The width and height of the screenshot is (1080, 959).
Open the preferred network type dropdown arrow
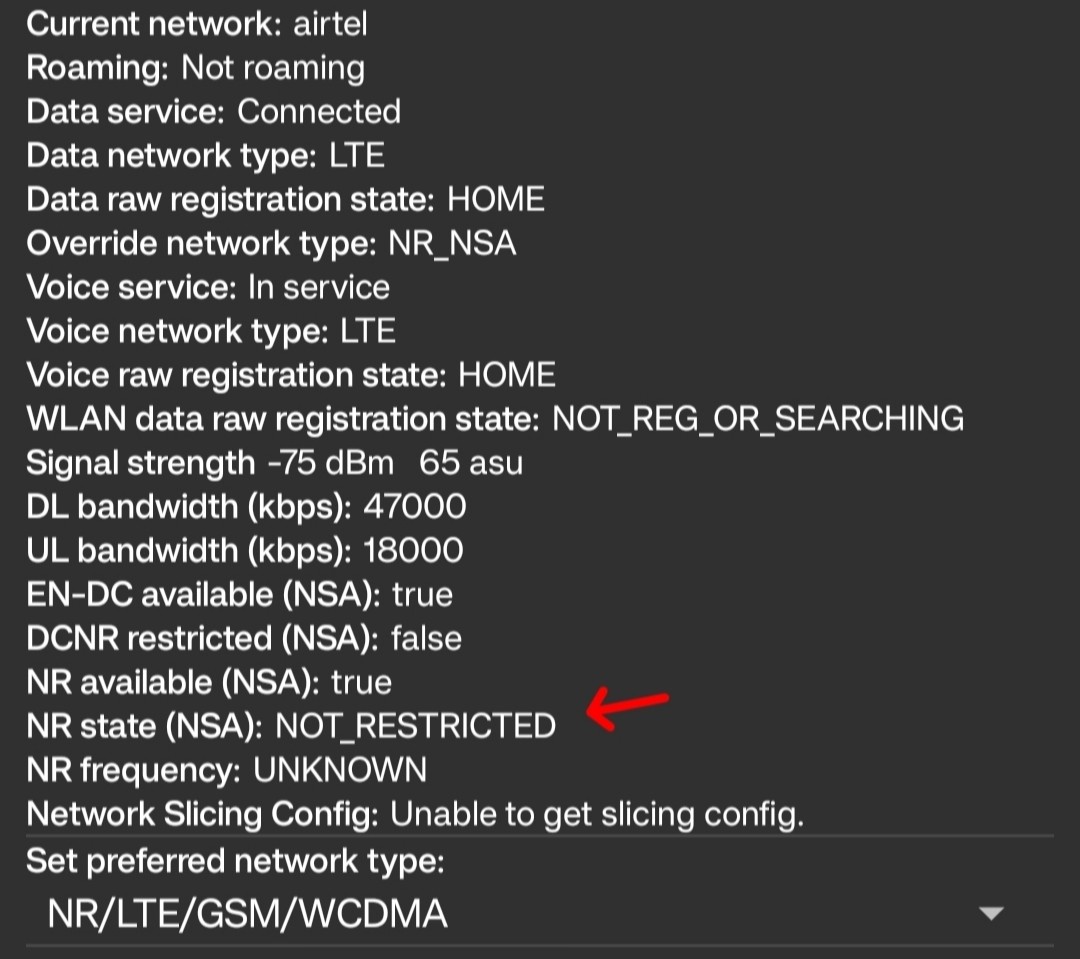[x=990, y=913]
